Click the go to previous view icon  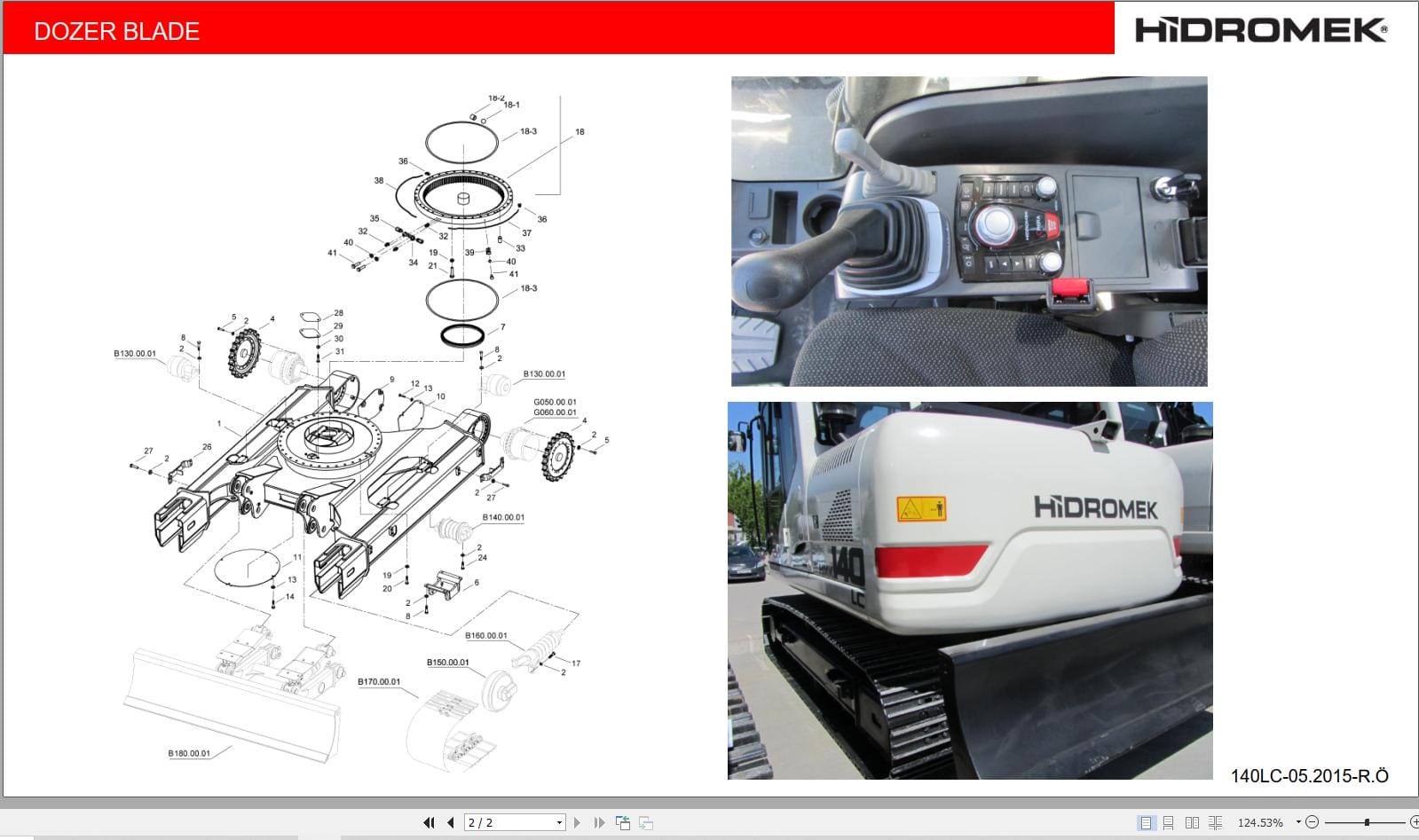click(x=623, y=822)
